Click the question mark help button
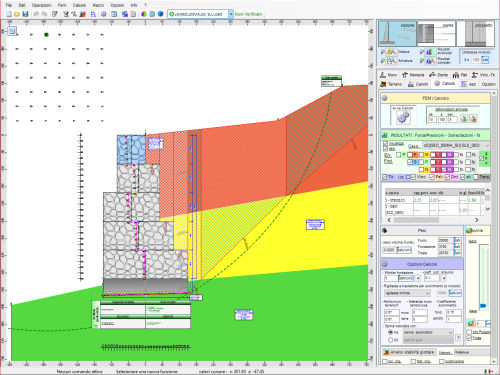The height and width of the screenshot is (375, 500). click(x=458, y=338)
